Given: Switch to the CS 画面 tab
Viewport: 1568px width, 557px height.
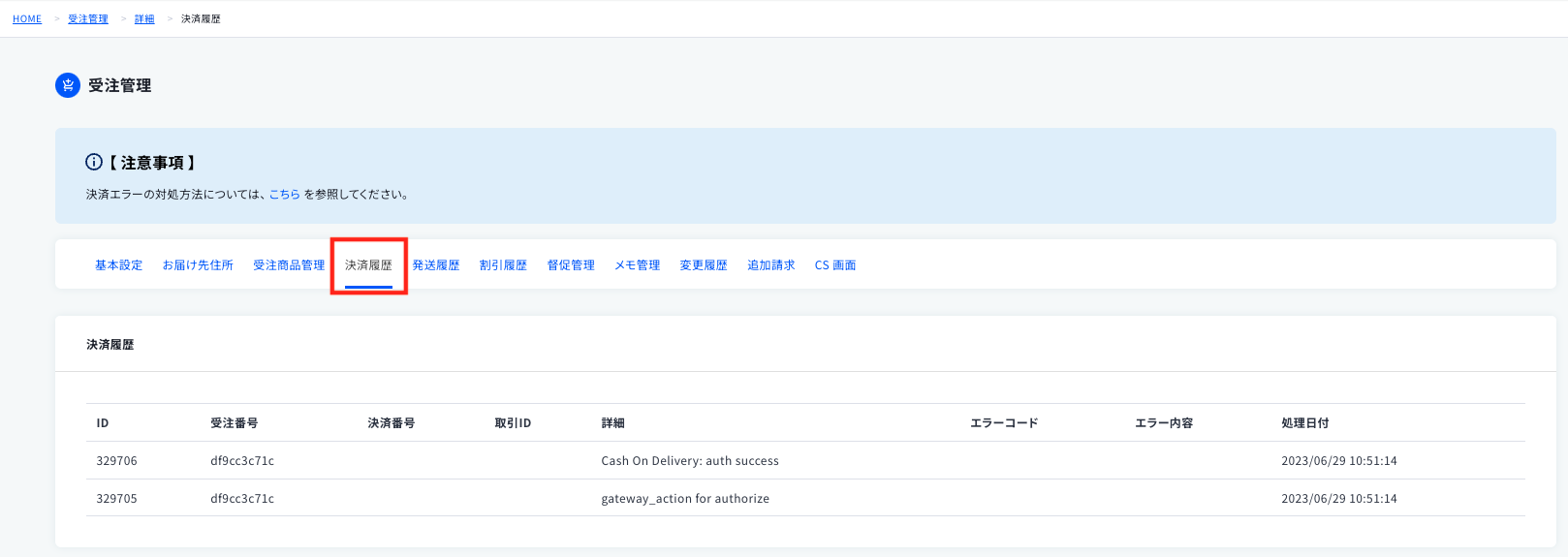Looking at the screenshot, I should (835, 265).
